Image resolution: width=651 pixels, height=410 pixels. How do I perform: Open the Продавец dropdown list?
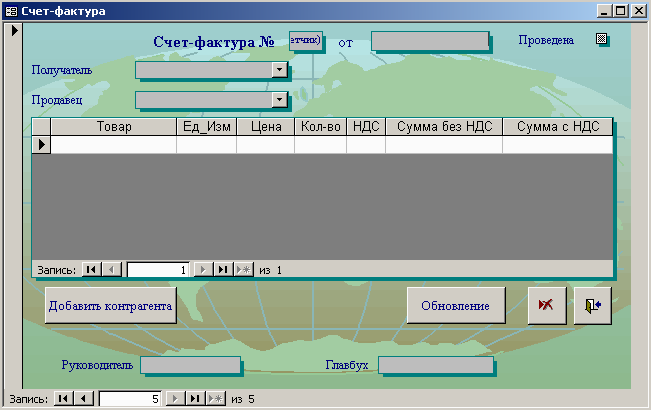pyautogui.click(x=279, y=100)
